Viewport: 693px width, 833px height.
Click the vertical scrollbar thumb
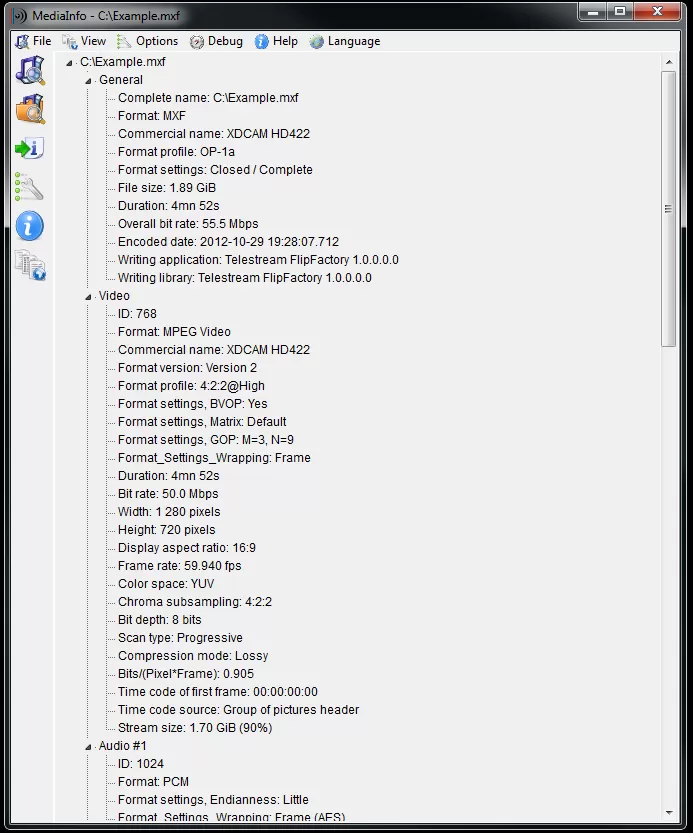669,210
